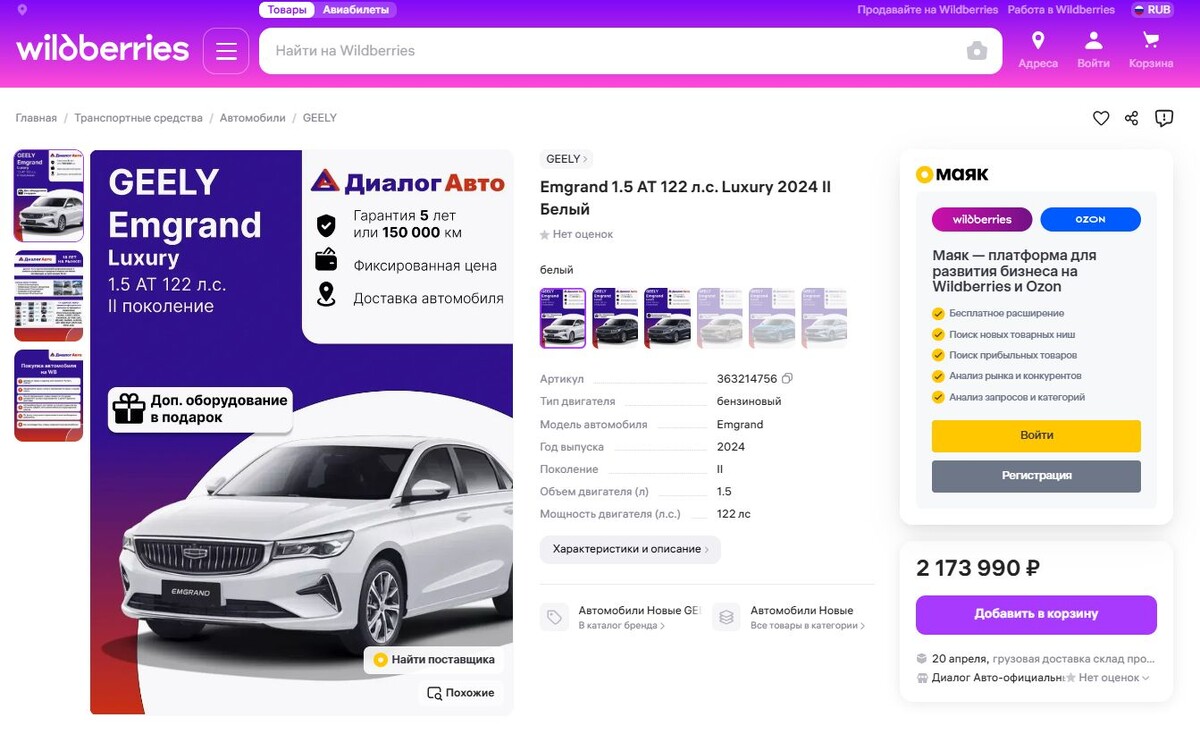Click the report complaint speech-bubble icon
Screen dimensions: 1200x734
pos(1164,118)
